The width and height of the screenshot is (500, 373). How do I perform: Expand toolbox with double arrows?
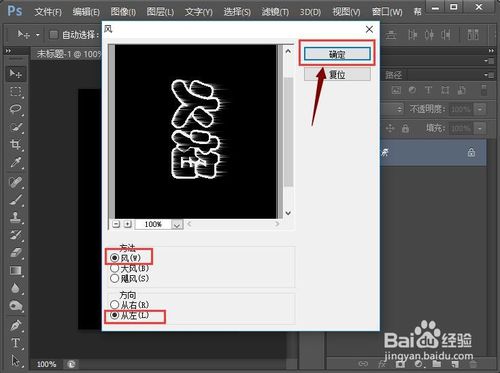[x=8, y=51]
